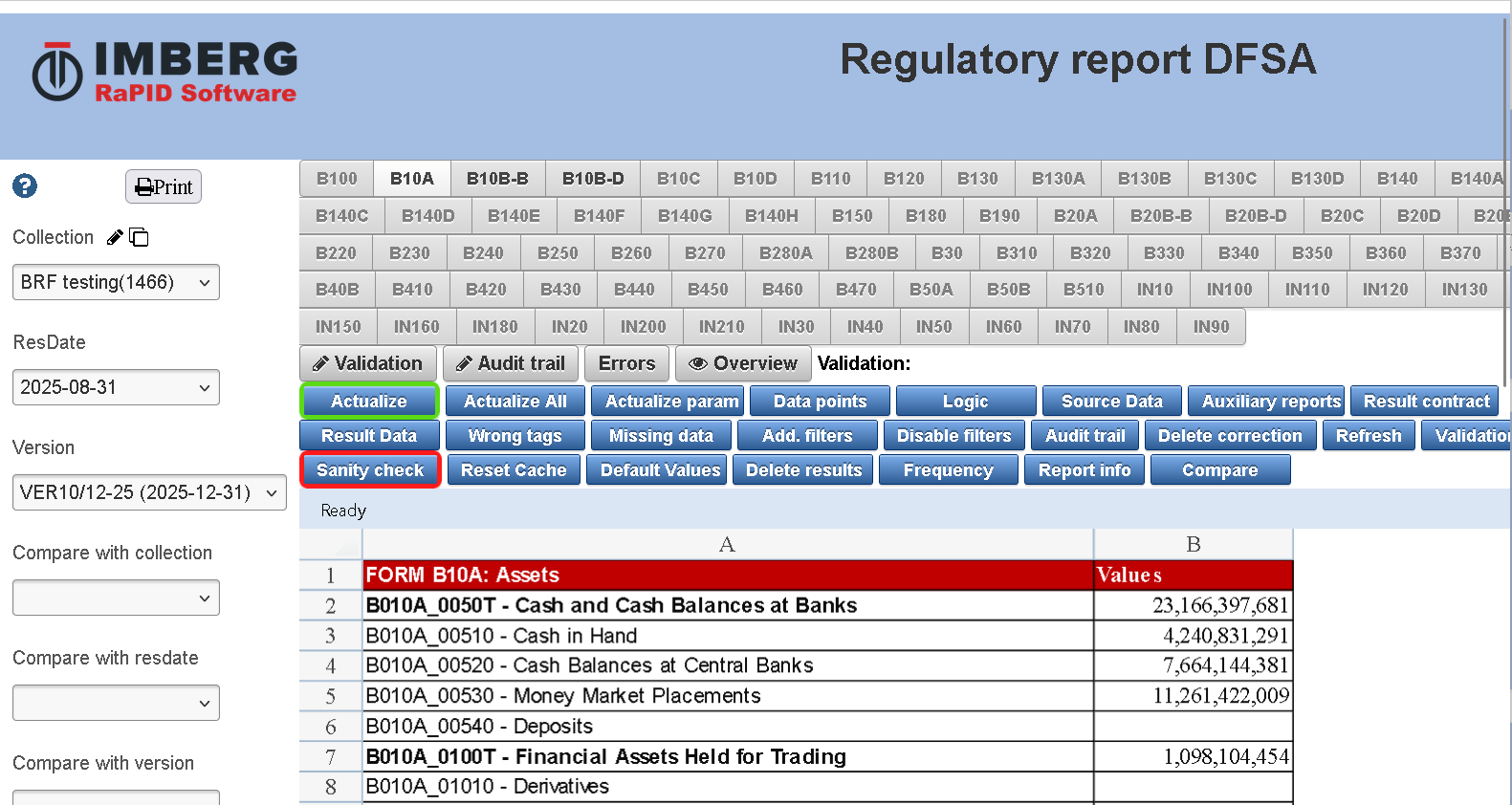Open the Compare with resdate dropdown

click(116, 703)
